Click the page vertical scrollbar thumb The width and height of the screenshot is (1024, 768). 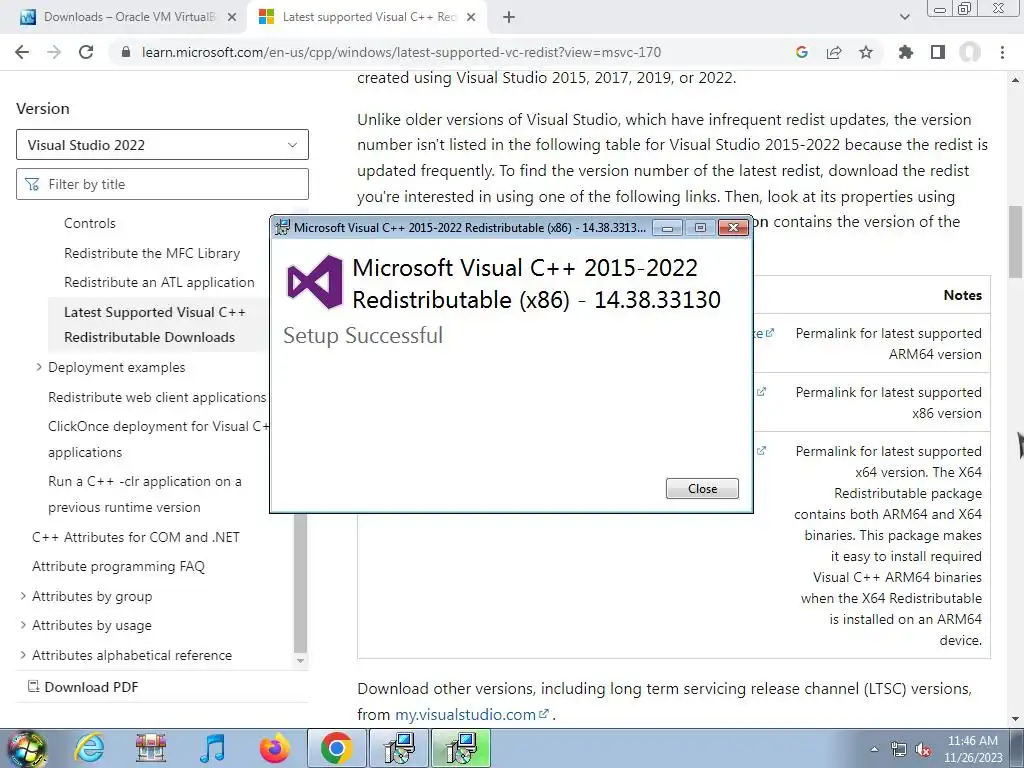click(x=1016, y=242)
